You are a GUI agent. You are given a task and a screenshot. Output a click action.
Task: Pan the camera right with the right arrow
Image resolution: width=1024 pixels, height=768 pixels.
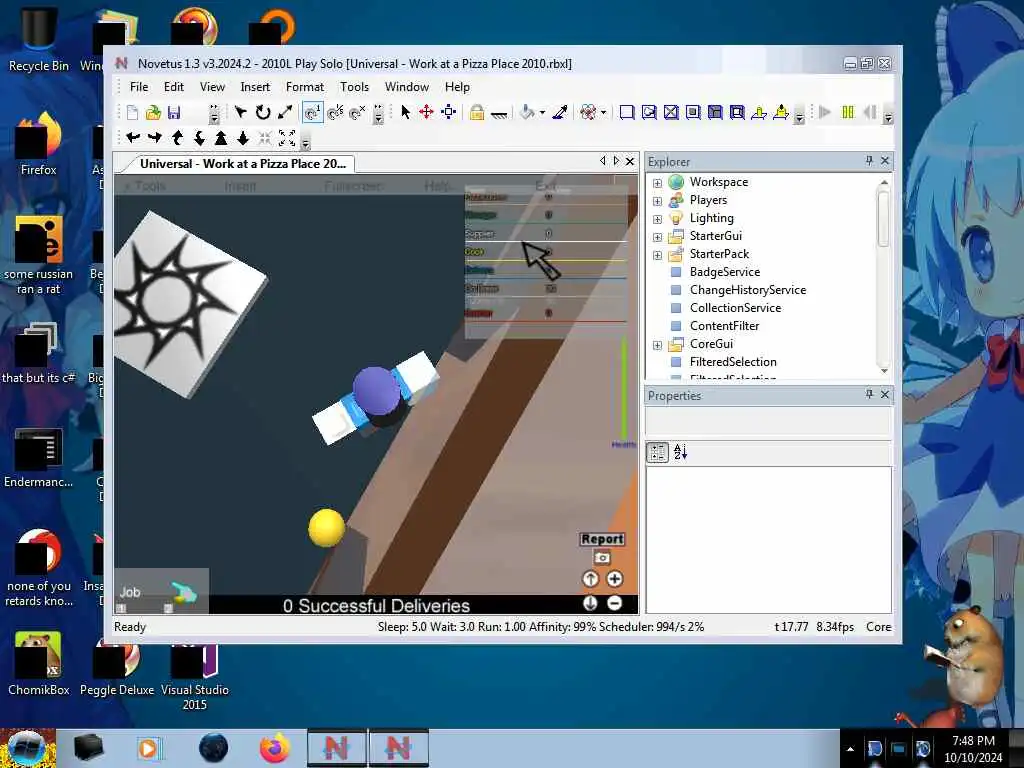[x=155, y=137]
